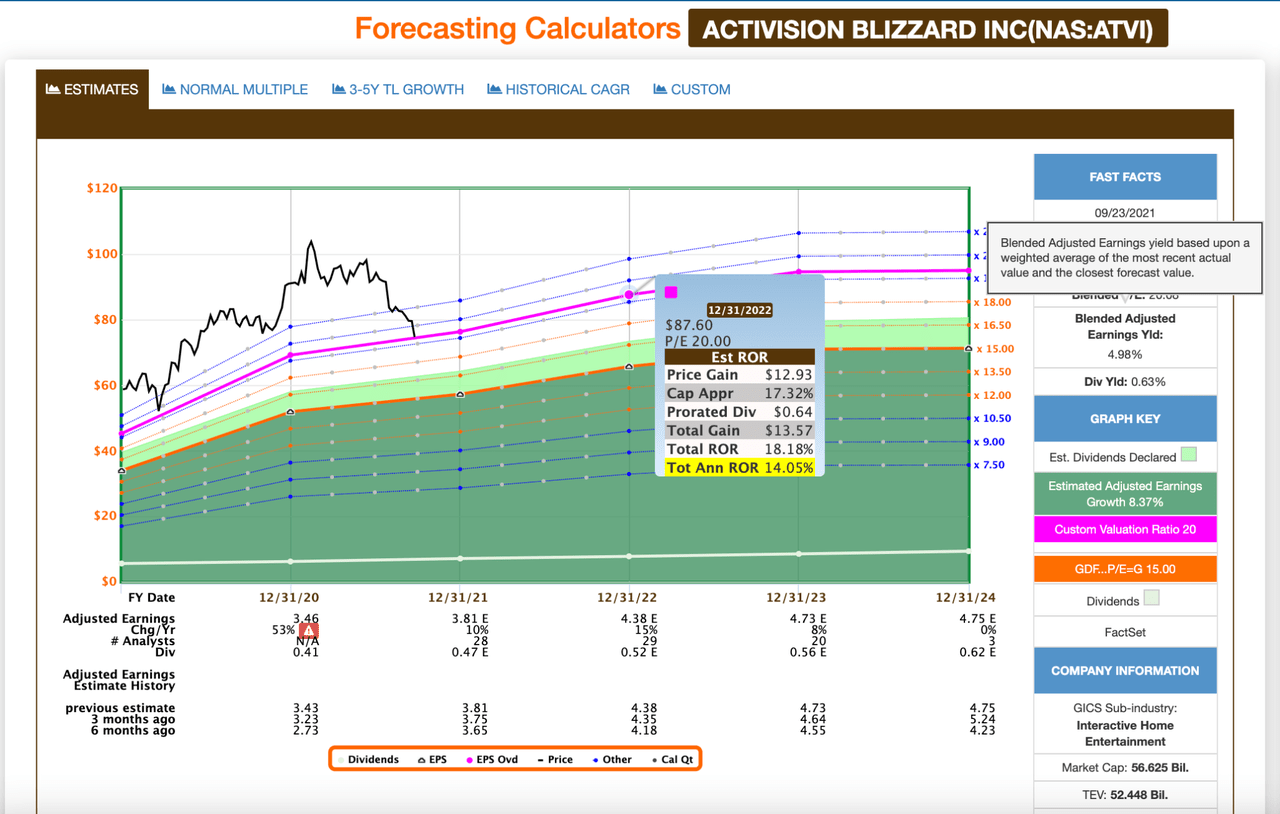Click the EPS triangle marker in the legend
This screenshot has height=814, width=1280.
coord(423,758)
